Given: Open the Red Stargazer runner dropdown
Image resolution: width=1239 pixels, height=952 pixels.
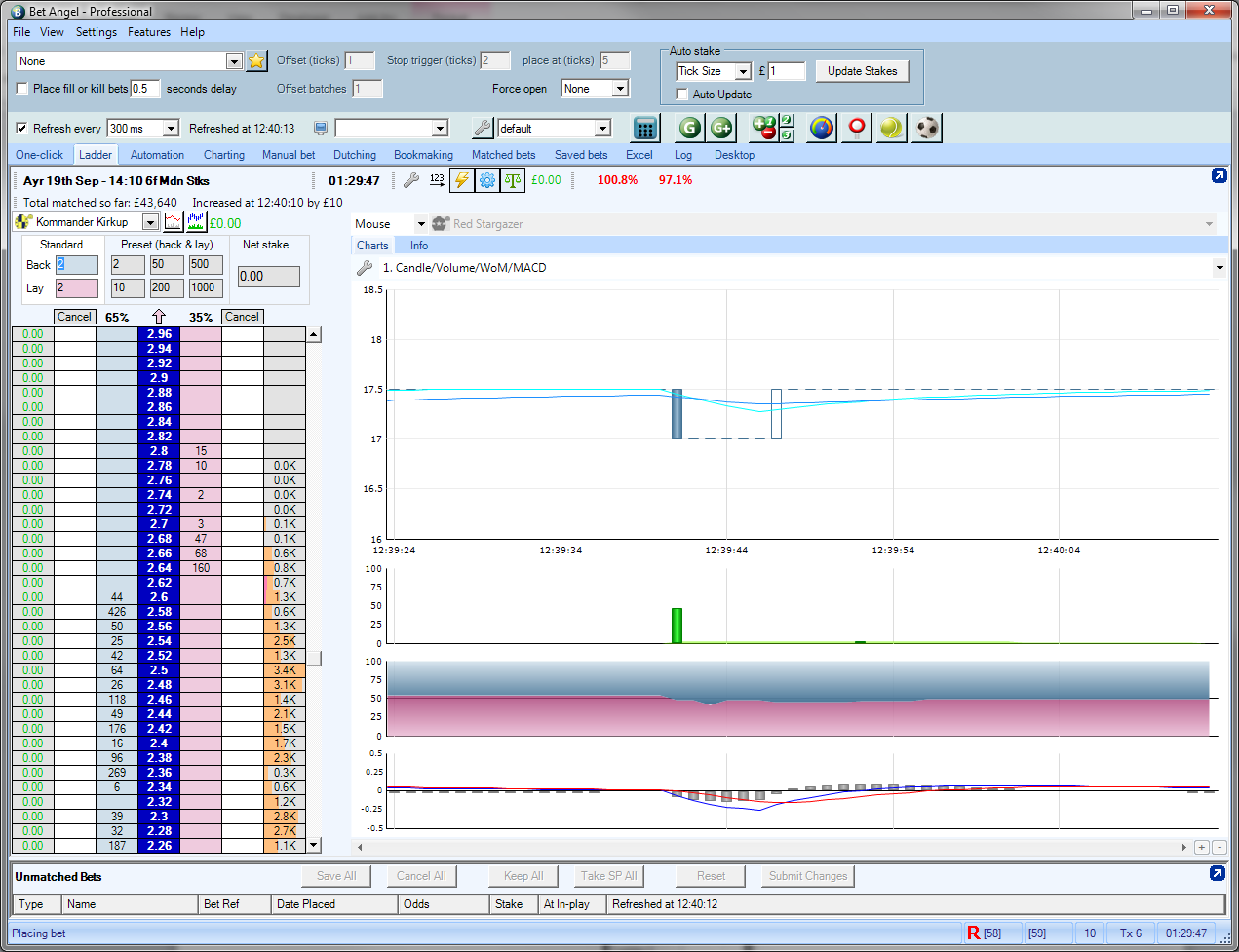Looking at the screenshot, I should pos(1209,224).
